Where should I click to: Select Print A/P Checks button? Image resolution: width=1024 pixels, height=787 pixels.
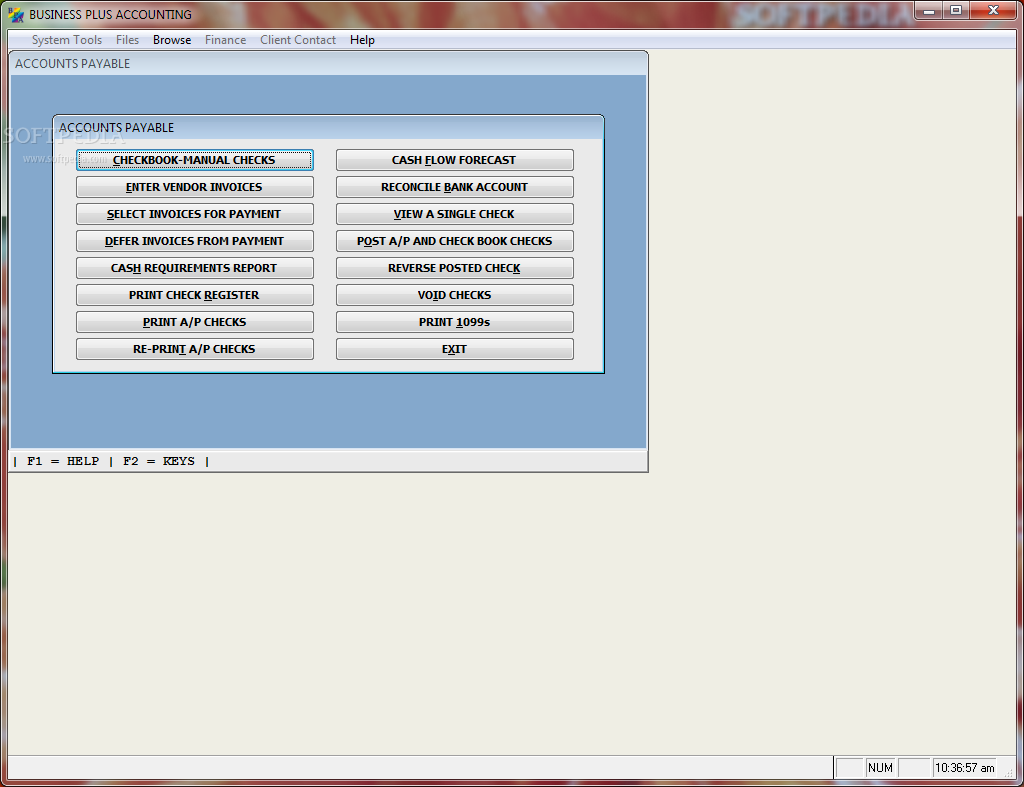195,322
